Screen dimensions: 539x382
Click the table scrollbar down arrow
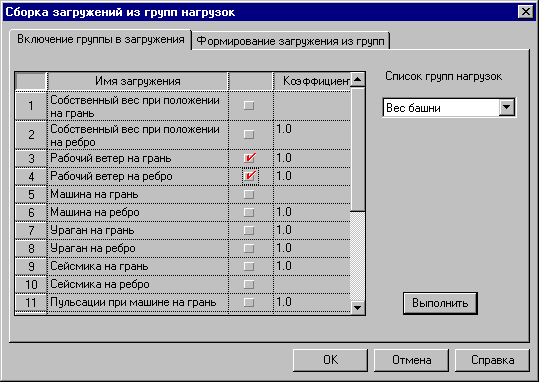(358, 307)
